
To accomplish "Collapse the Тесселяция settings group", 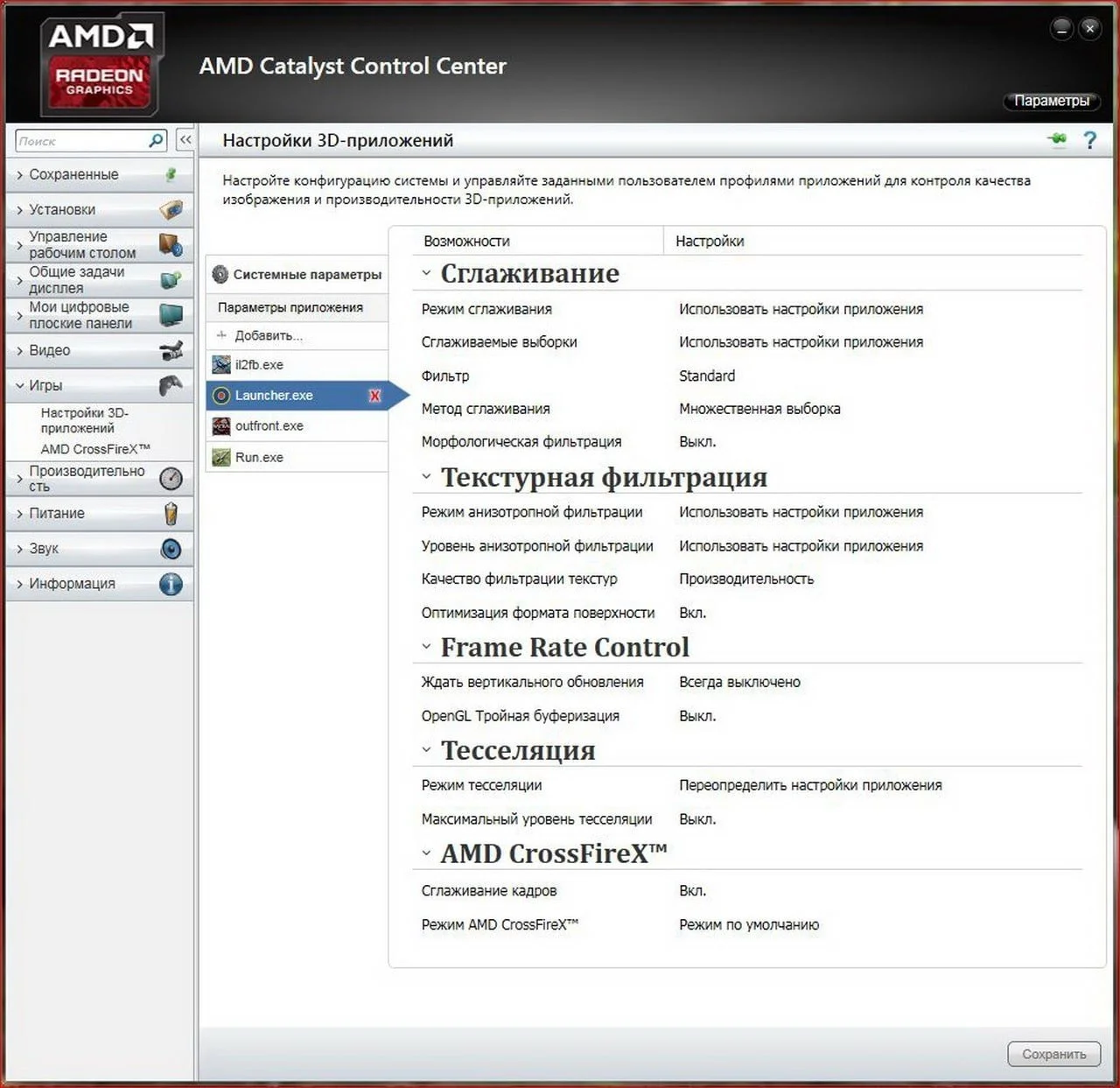I will point(426,750).
